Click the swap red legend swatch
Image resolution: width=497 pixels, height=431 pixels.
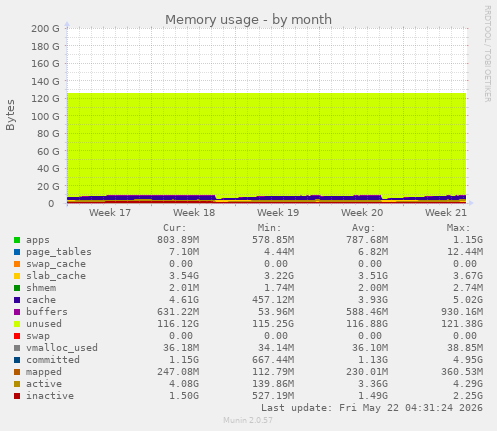17,336
